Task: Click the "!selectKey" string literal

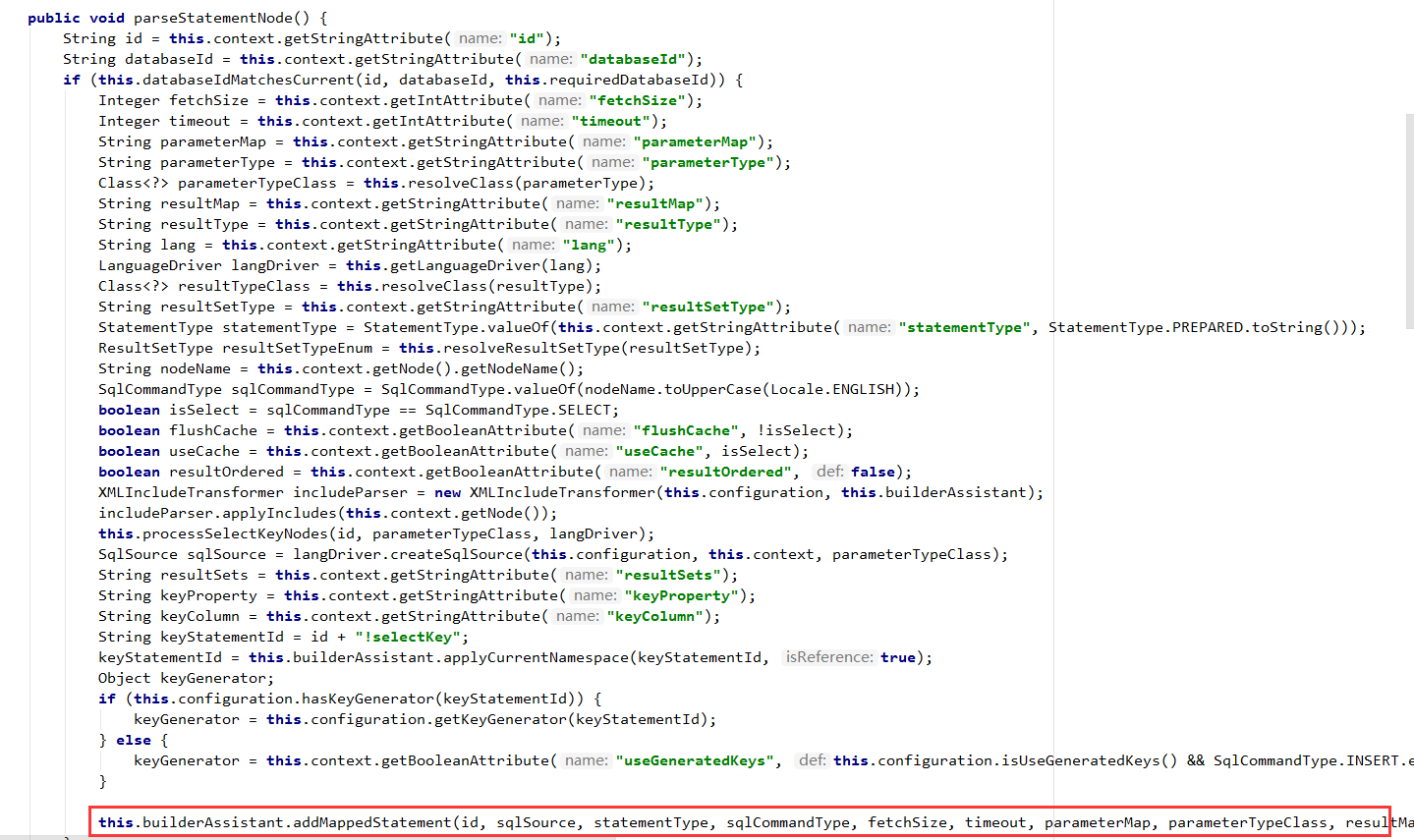Action: coord(408,637)
